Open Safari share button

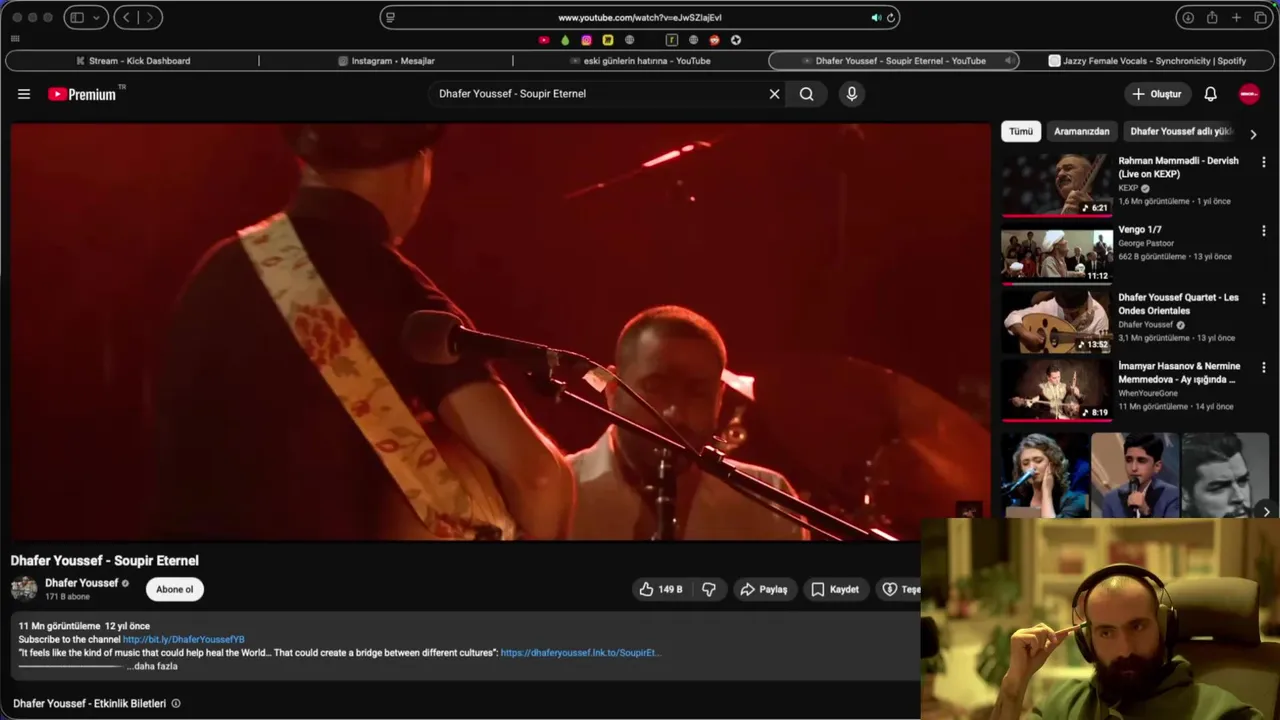1212,17
